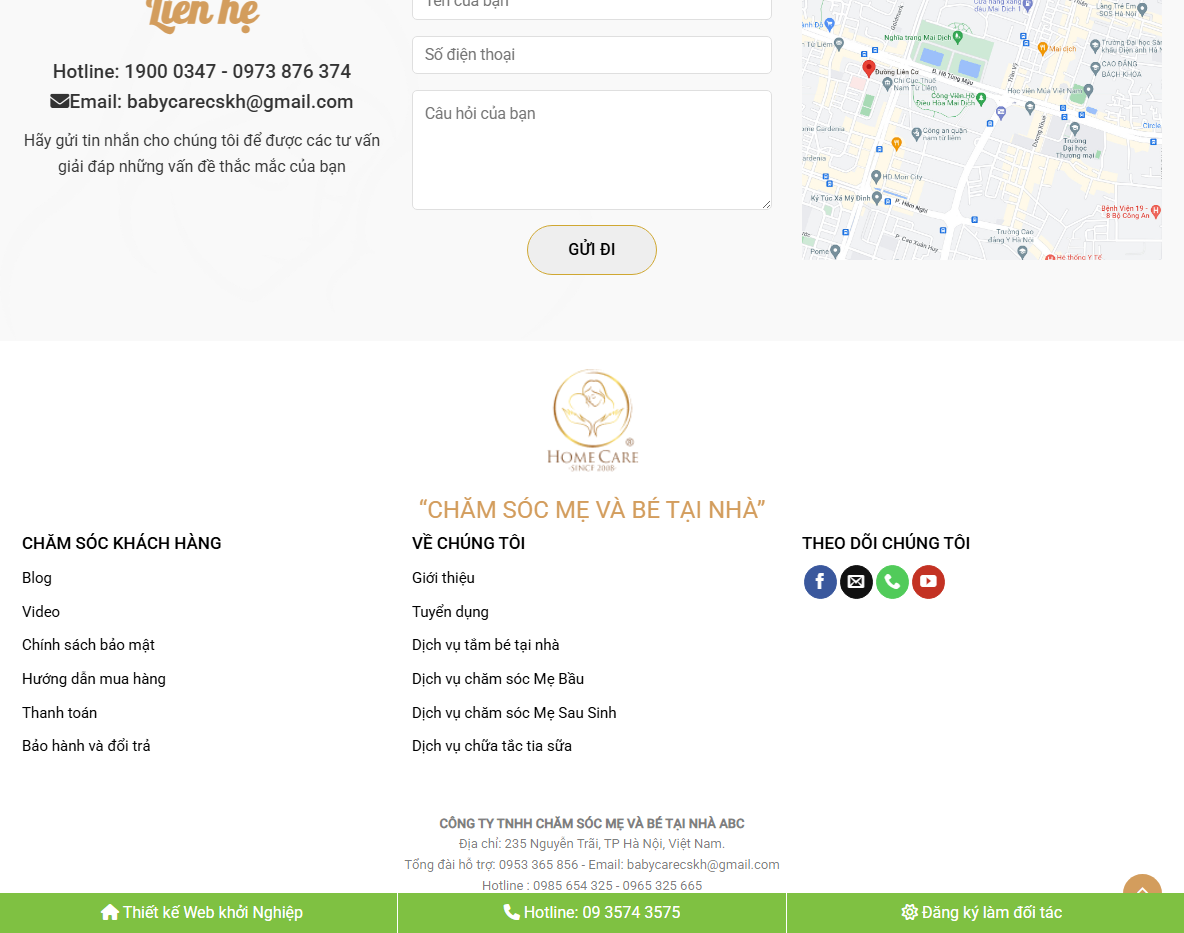Click Hotline: 09 3574 3575 bar
This screenshot has width=1184, height=933.
[x=591, y=912]
